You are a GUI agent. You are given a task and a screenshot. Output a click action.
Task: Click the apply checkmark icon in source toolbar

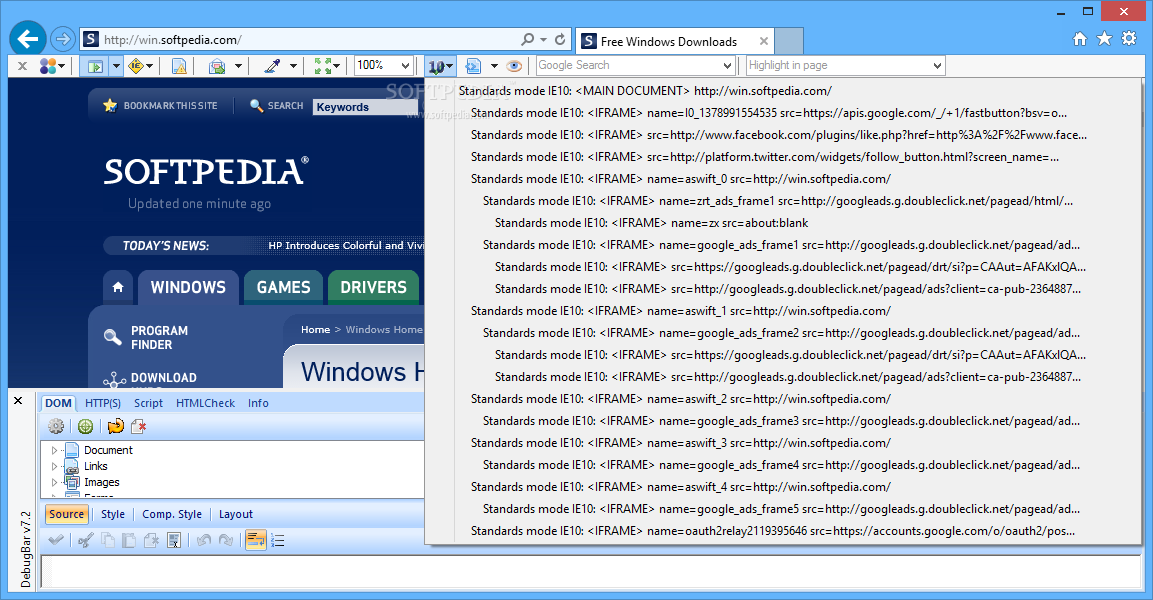pyautogui.click(x=56, y=540)
